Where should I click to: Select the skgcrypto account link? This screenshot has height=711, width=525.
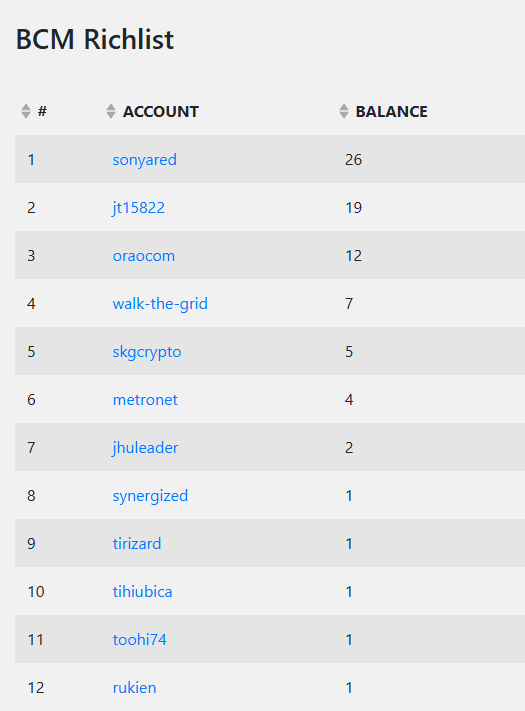coord(147,352)
